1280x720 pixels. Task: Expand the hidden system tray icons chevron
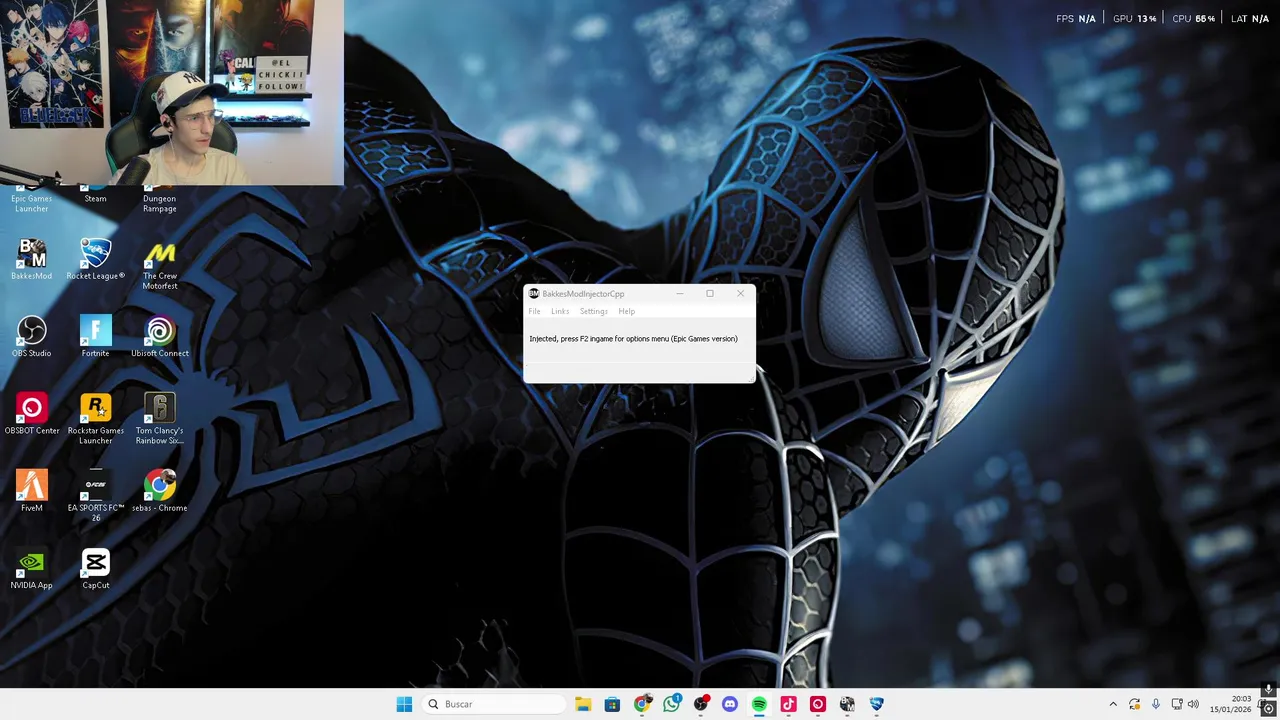1113,705
